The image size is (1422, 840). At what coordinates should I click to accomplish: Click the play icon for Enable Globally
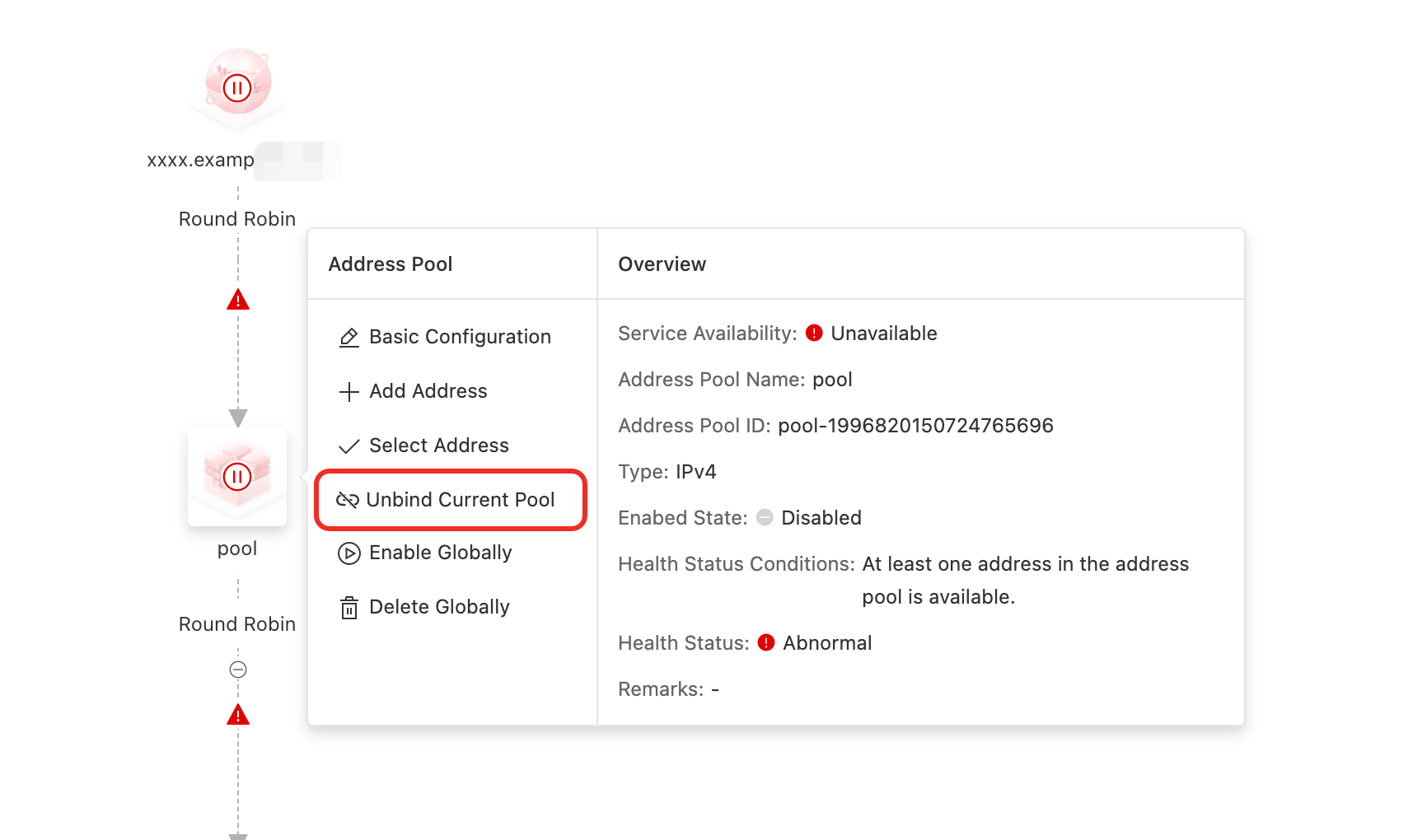tap(348, 553)
